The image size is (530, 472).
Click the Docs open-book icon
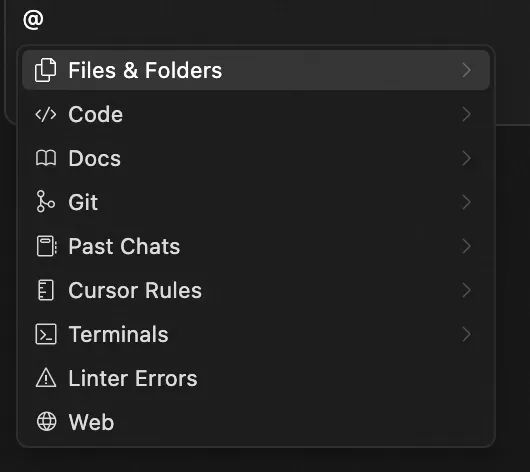(x=46, y=158)
